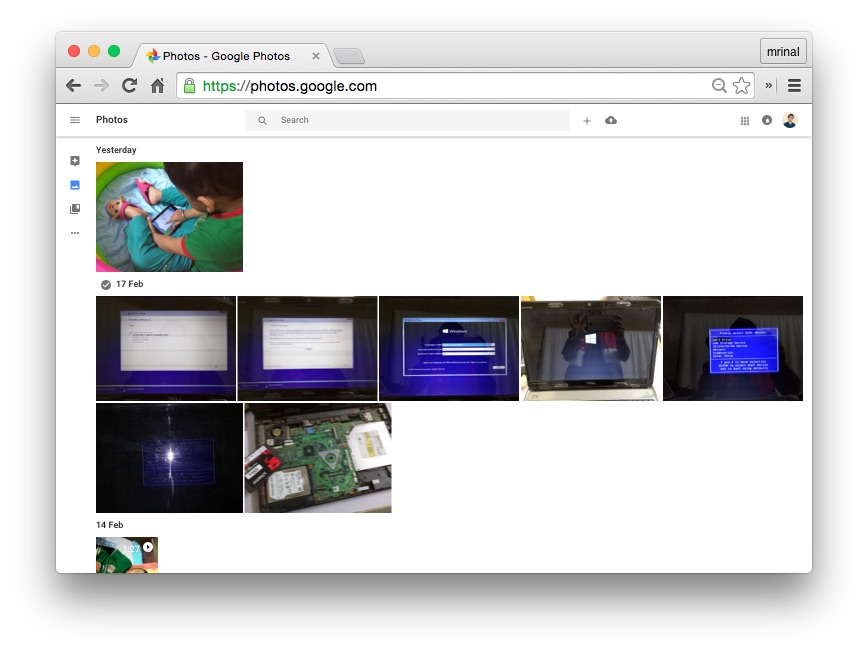Click the browser forward arrow
868x653 pixels.
pyautogui.click(x=101, y=86)
